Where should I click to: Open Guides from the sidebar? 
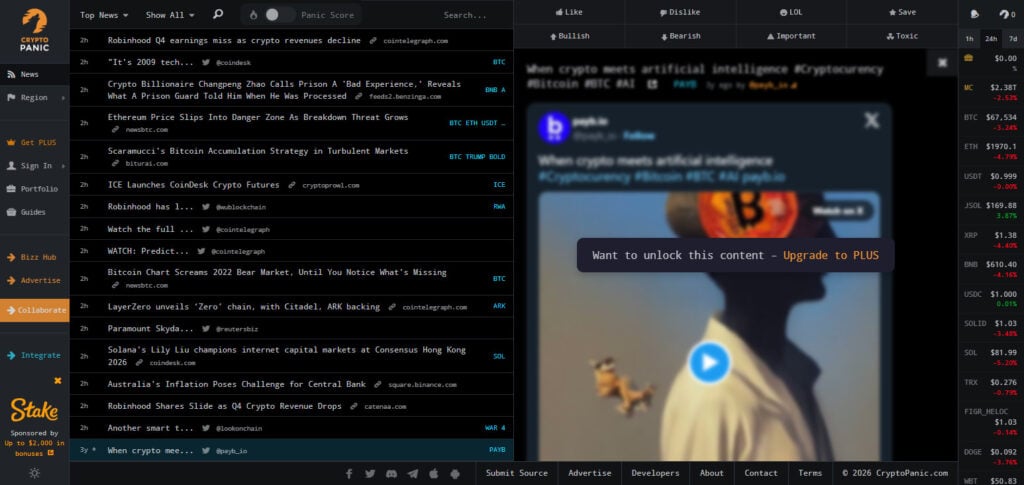pyautogui.click(x=35, y=212)
